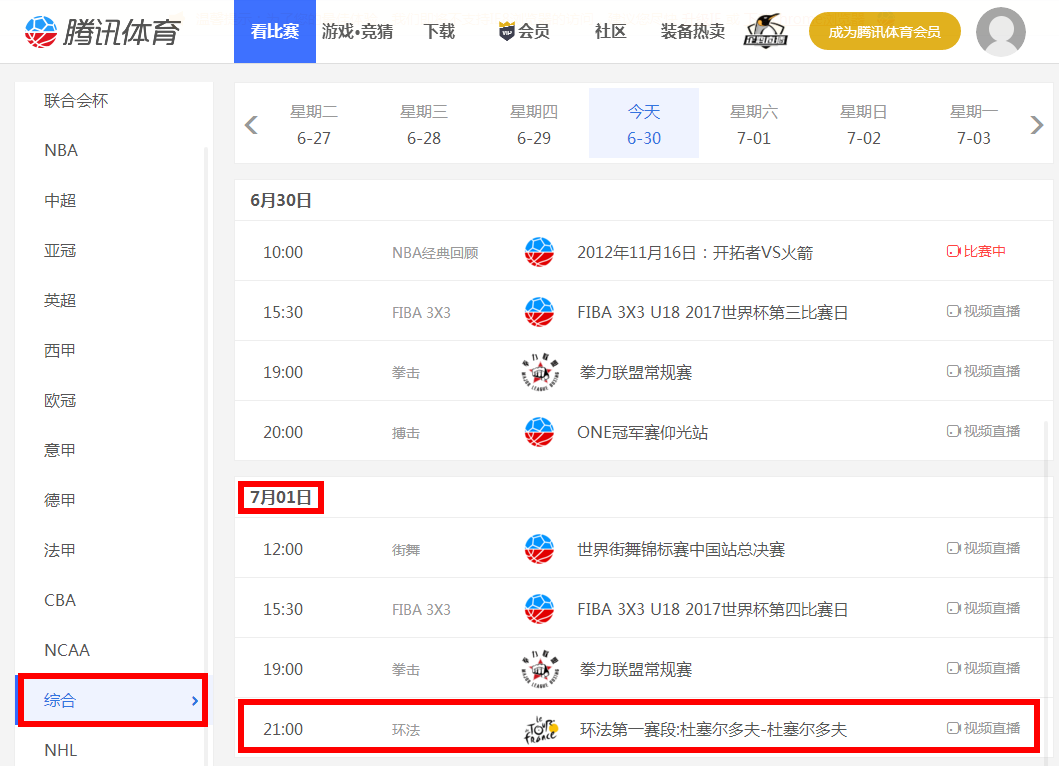Go to previous week with left arrow
Screen dimensions: 1059x766
tap(251, 125)
